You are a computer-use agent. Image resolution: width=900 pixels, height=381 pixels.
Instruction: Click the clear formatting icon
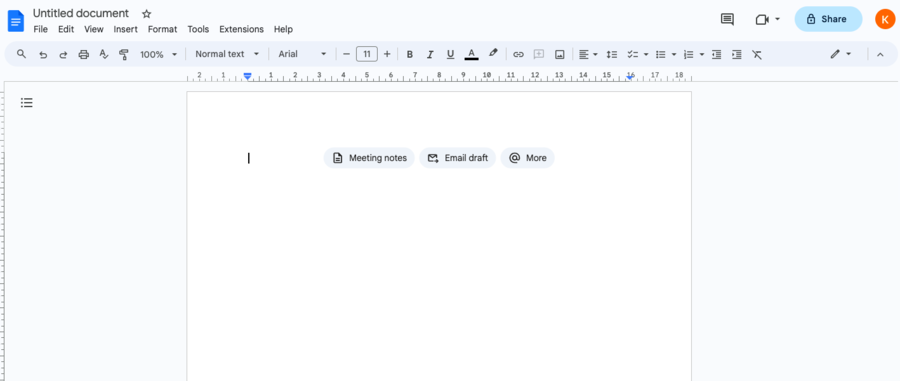tap(757, 55)
